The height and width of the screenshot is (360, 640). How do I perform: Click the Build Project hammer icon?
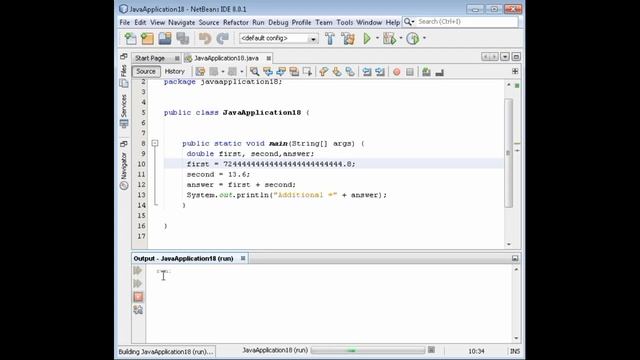coord(330,38)
